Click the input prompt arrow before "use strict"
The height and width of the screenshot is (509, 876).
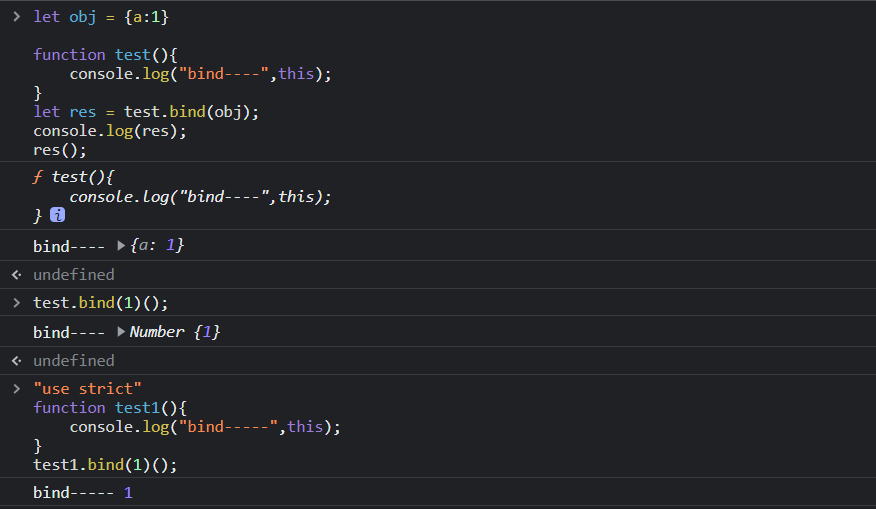(17, 388)
